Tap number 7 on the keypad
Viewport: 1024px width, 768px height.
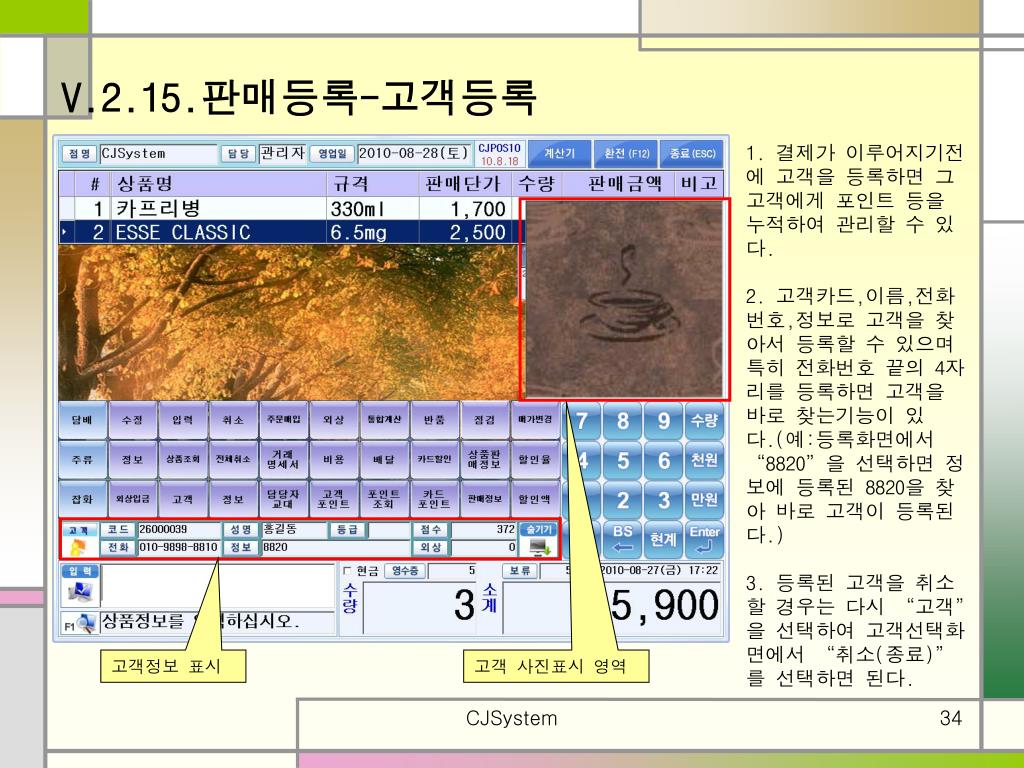[582, 421]
